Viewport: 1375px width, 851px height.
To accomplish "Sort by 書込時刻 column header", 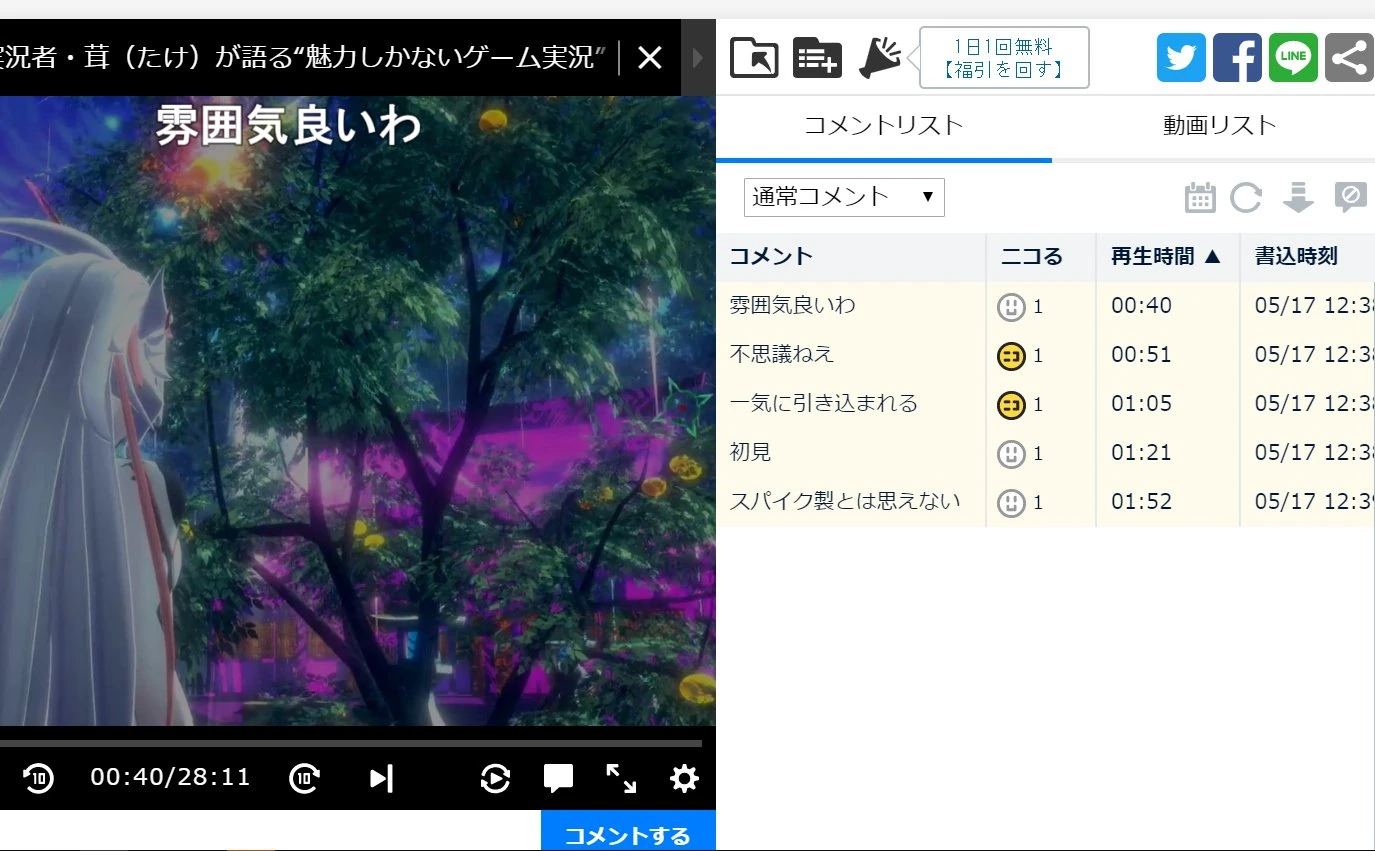I will [x=1308, y=257].
